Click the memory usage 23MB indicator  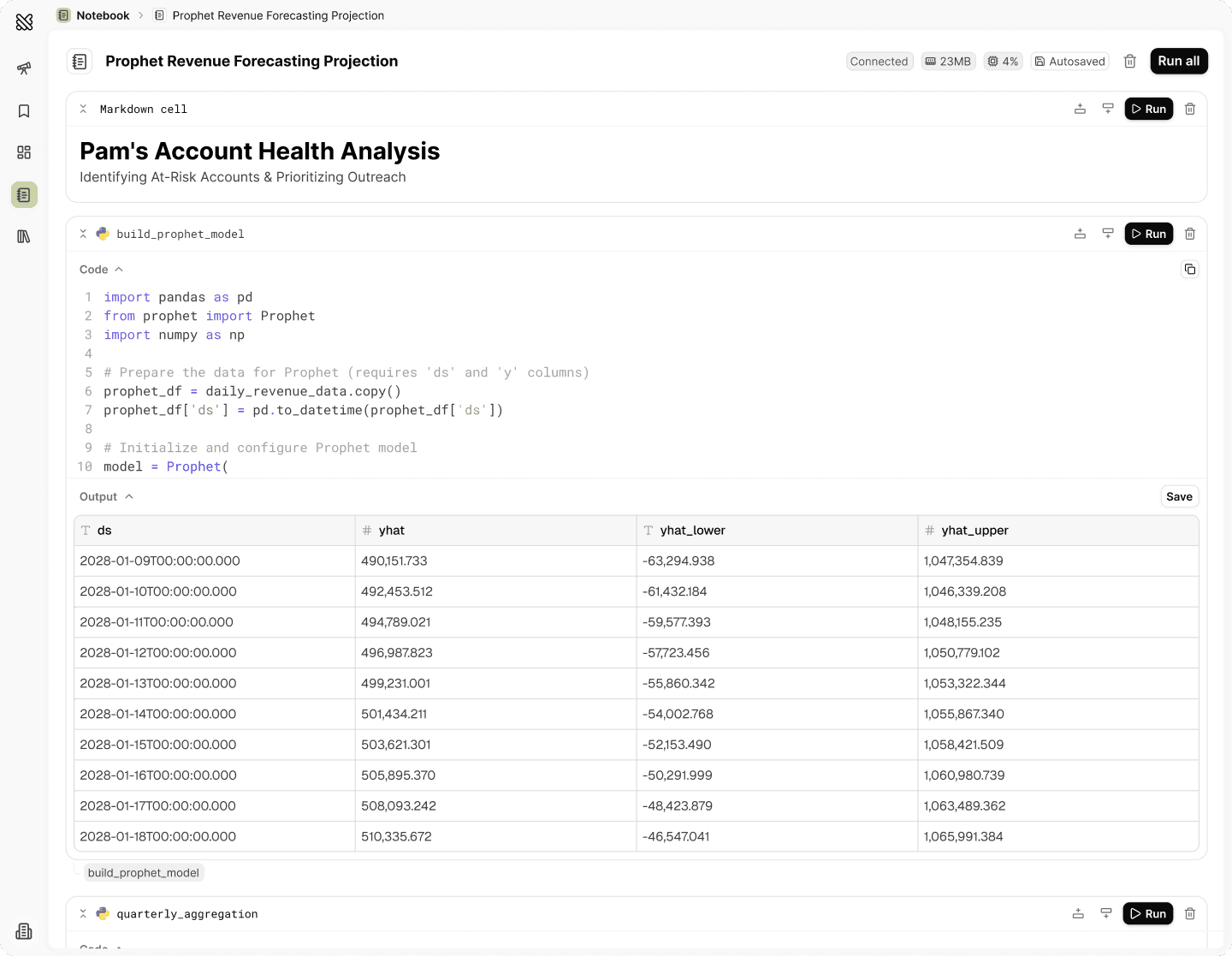click(x=948, y=62)
